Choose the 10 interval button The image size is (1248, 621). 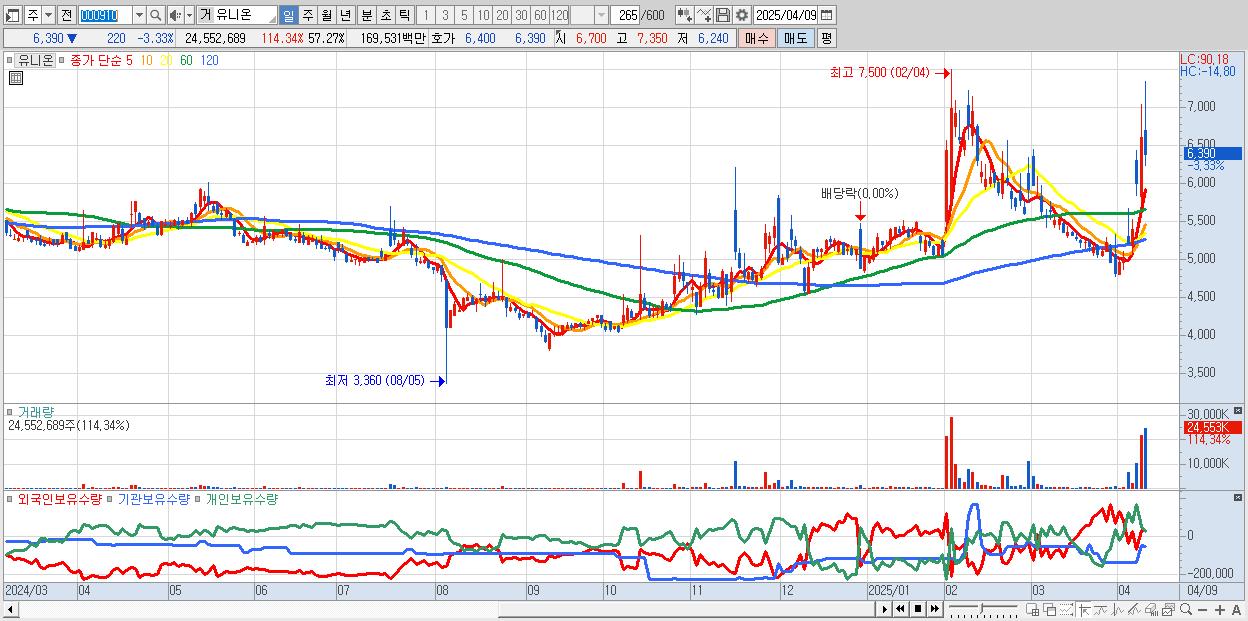pos(483,15)
